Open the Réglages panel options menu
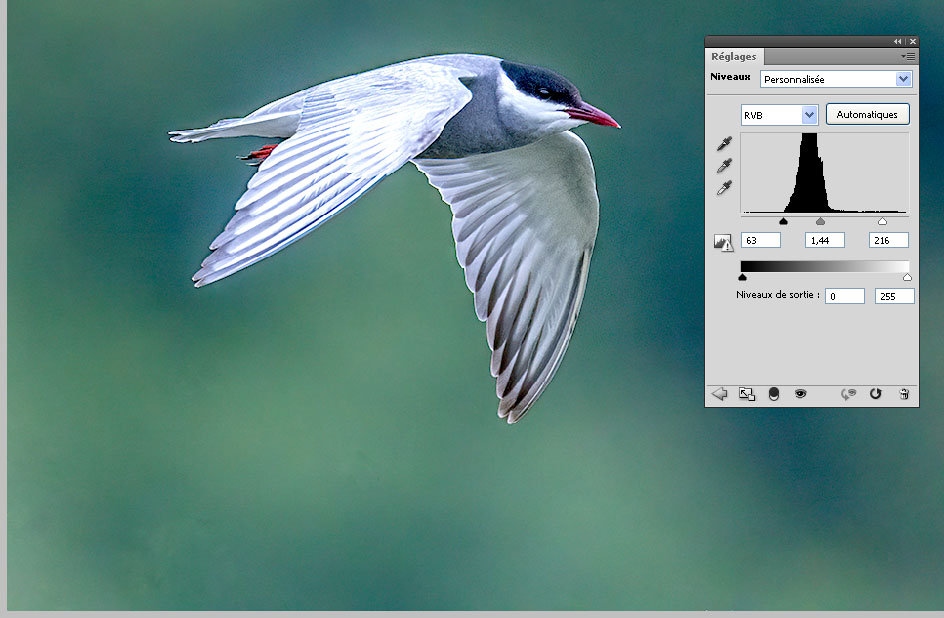This screenshot has height=618, width=944. point(908,57)
